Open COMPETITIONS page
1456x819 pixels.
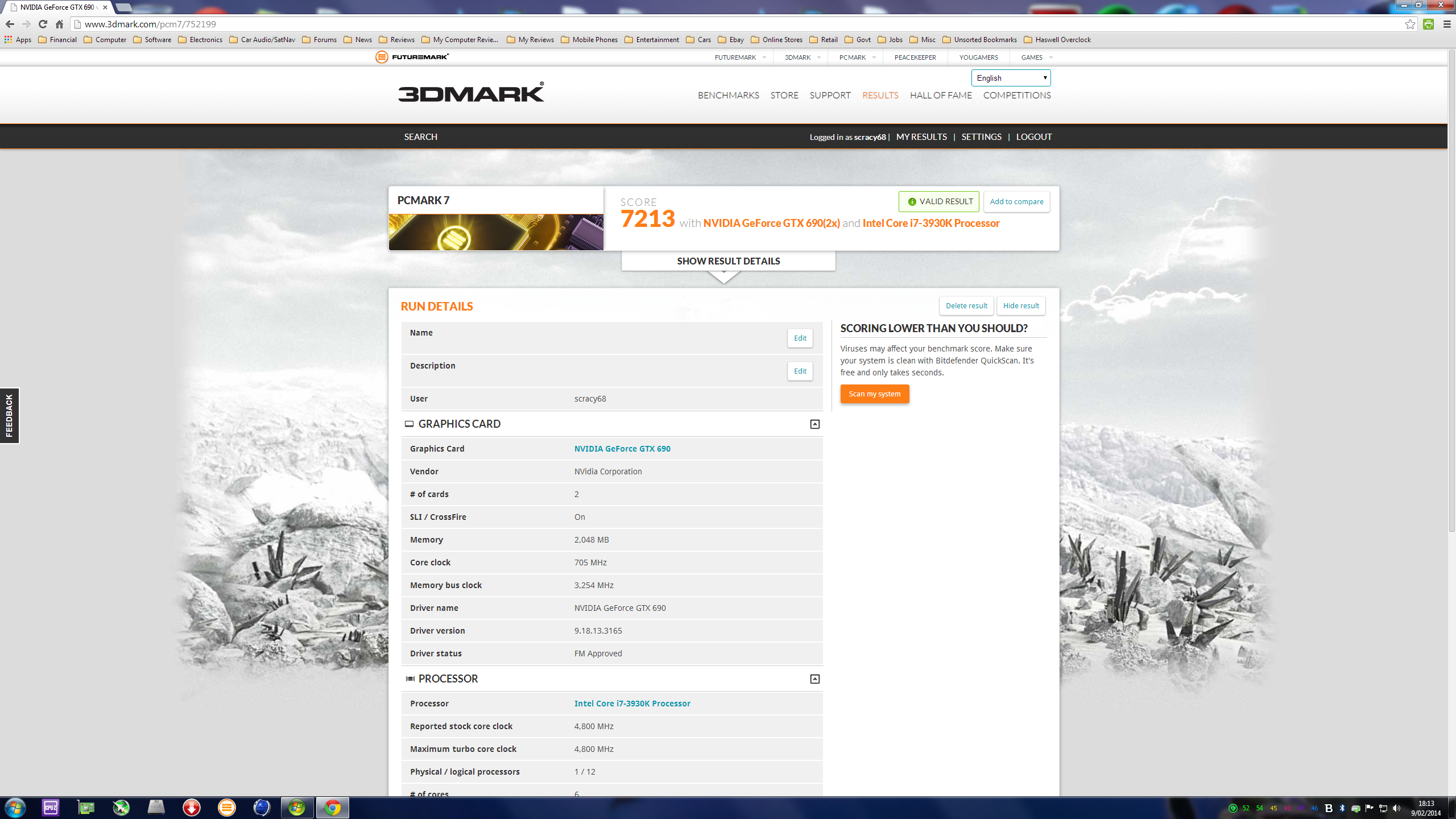click(x=1017, y=95)
